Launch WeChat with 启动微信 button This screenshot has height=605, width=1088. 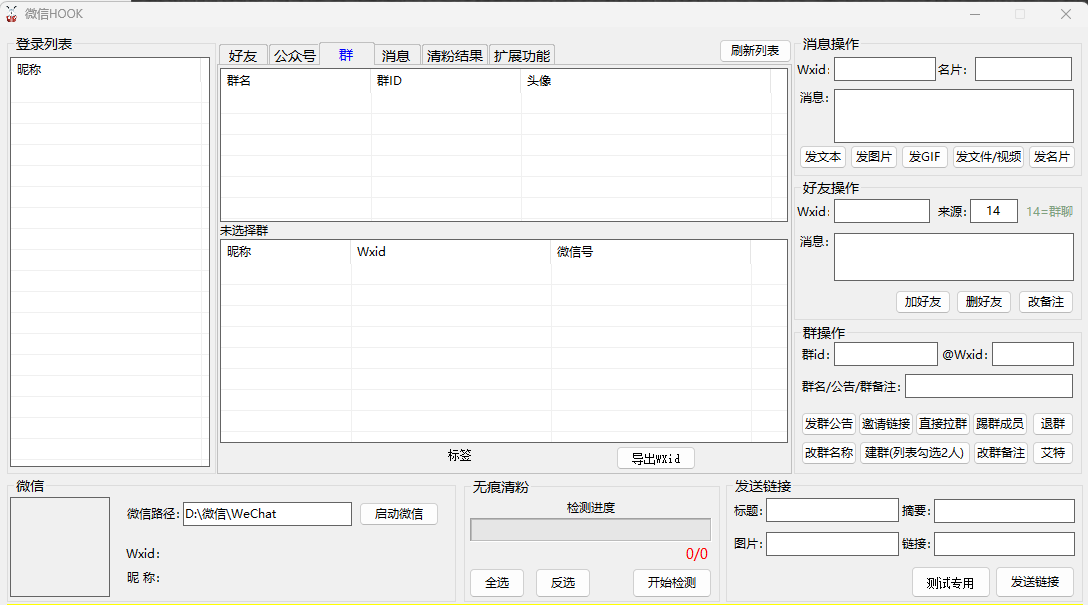click(398, 514)
